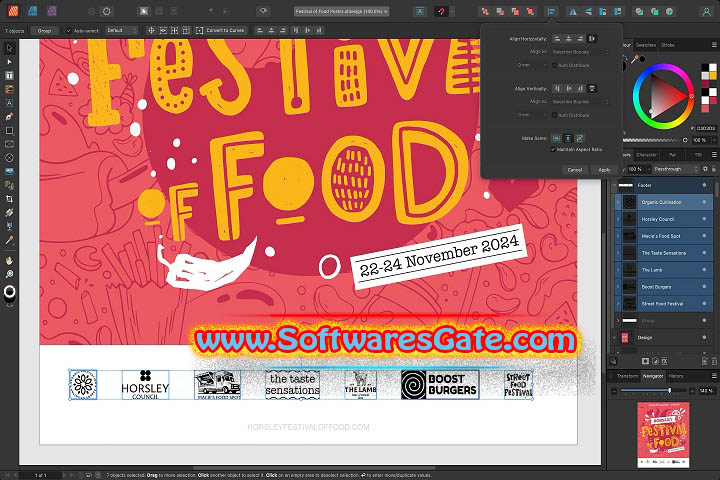Screen dimensions: 720x480
Task: Open the Default auto-select dropdown
Action: pos(122,31)
